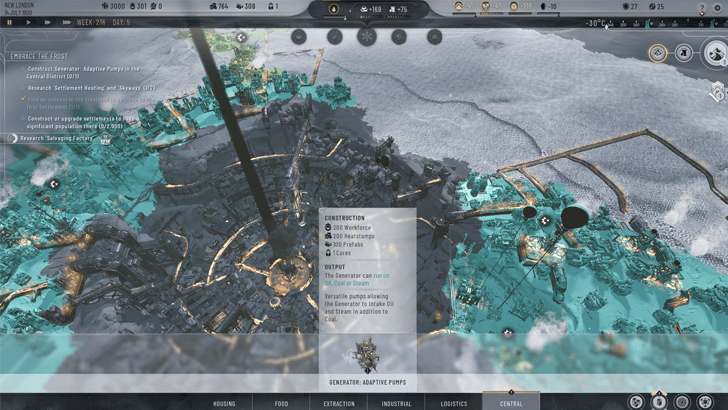Click the glowing generator at city center

pos(289,273)
